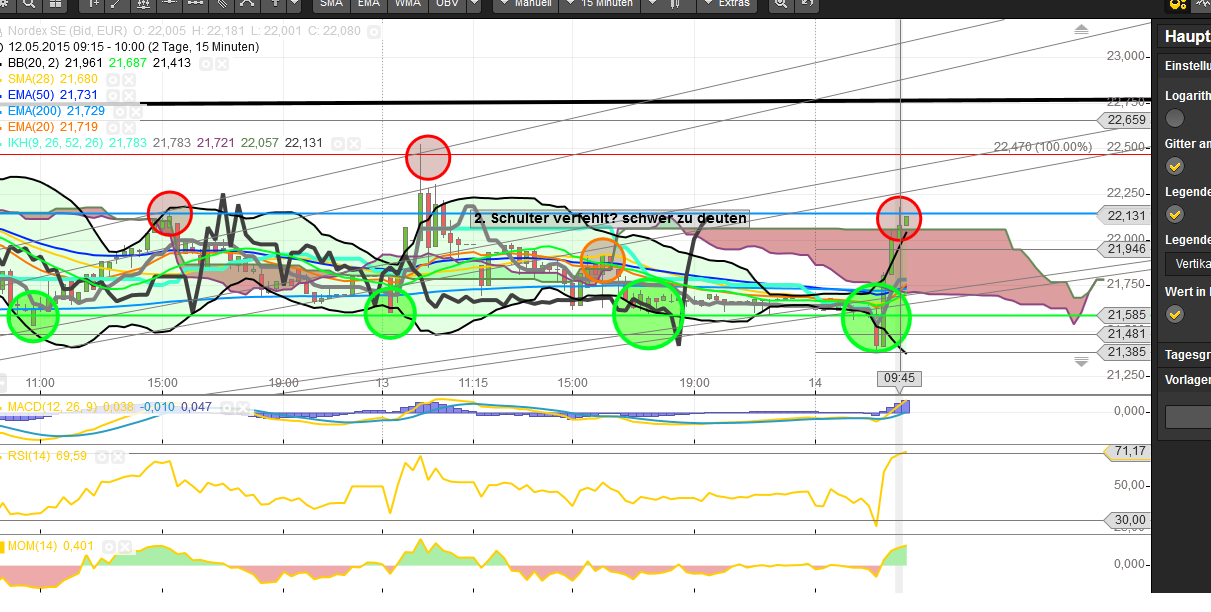Image resolution: width=1211 pixels, height=612 pixels.
Task: Add WMA indicator from toolbar
Action: click(x=408, y=4)
